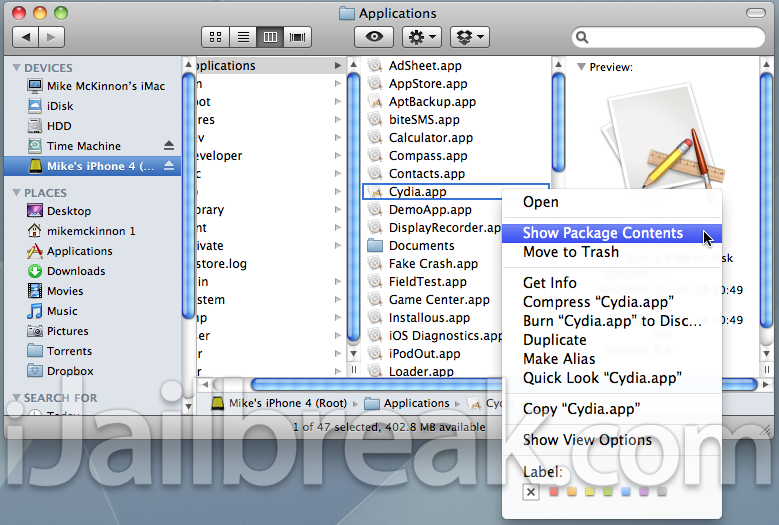This screenshot has width=779, height=525.
Task: Eject the Time Machine volume
Action: pyautogui.click(x=169, y=146)
